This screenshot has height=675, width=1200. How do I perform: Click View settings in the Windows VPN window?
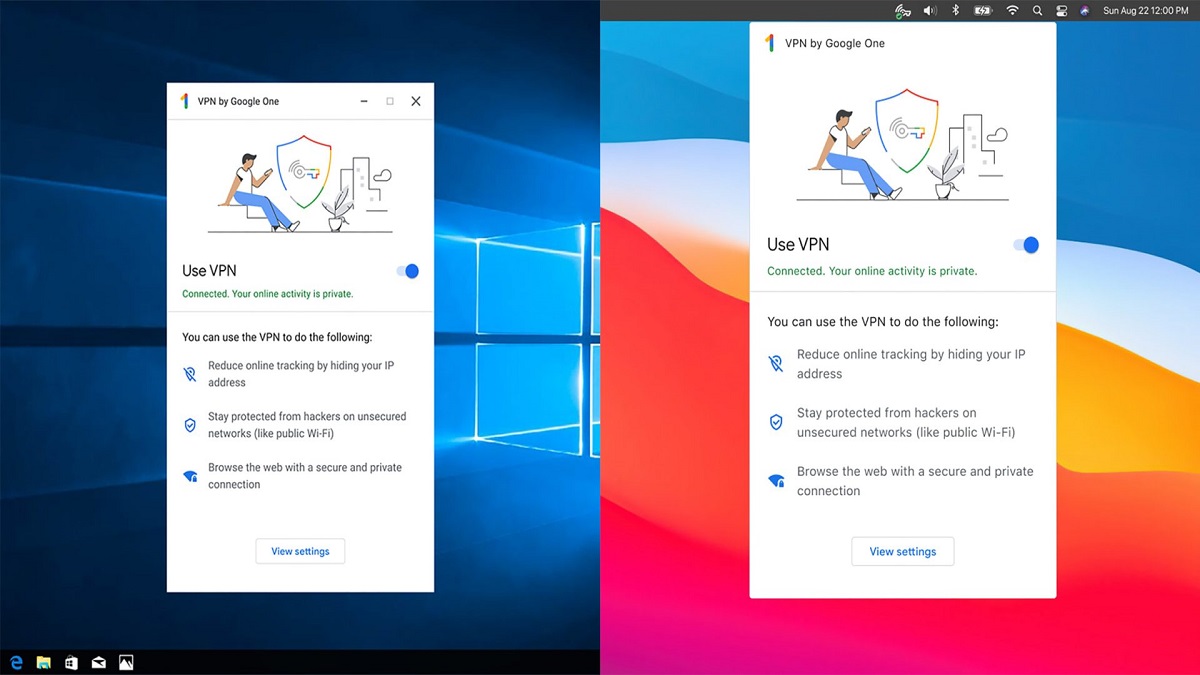point(300,551)
